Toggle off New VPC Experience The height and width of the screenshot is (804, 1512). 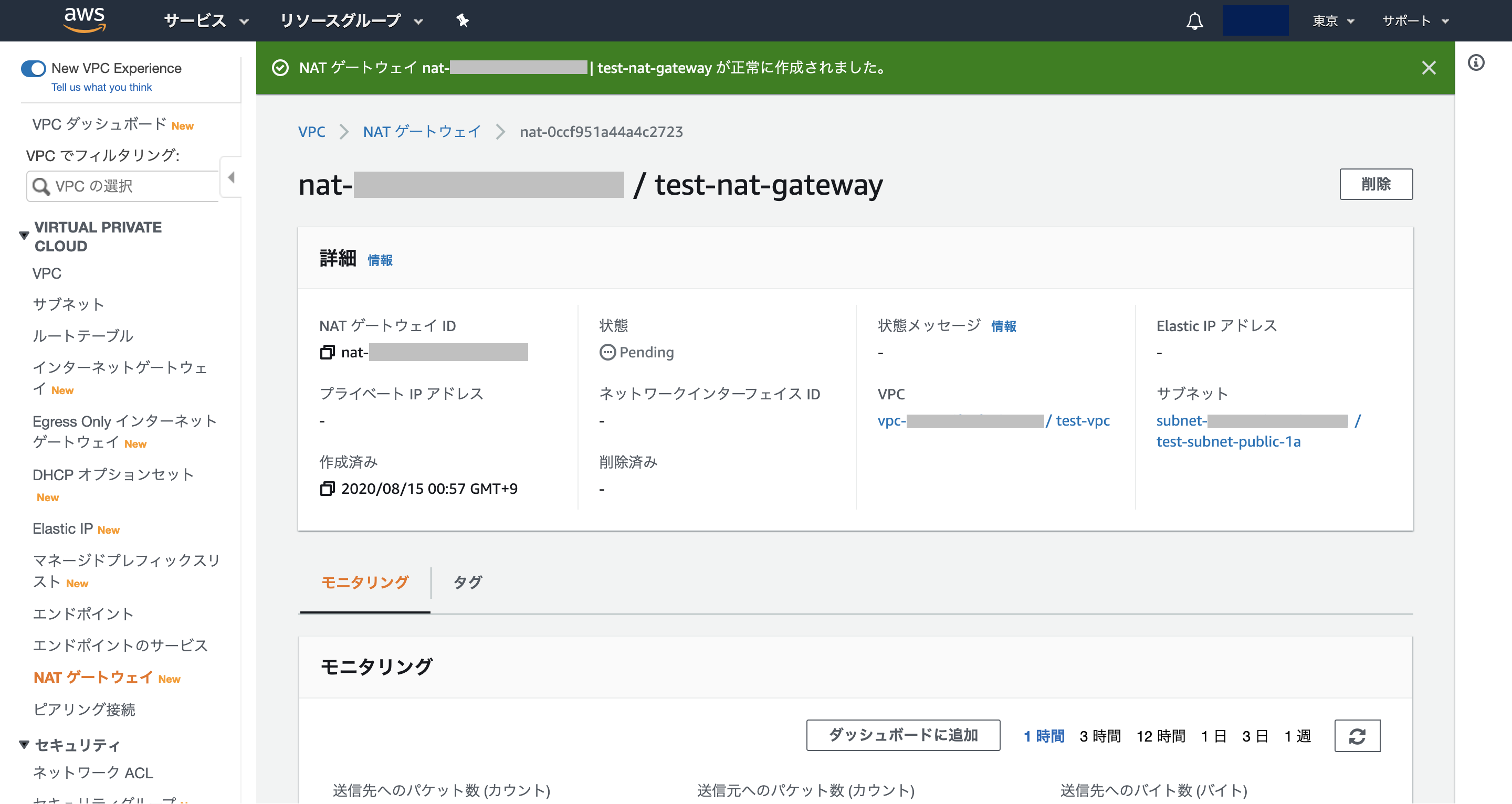34,68
